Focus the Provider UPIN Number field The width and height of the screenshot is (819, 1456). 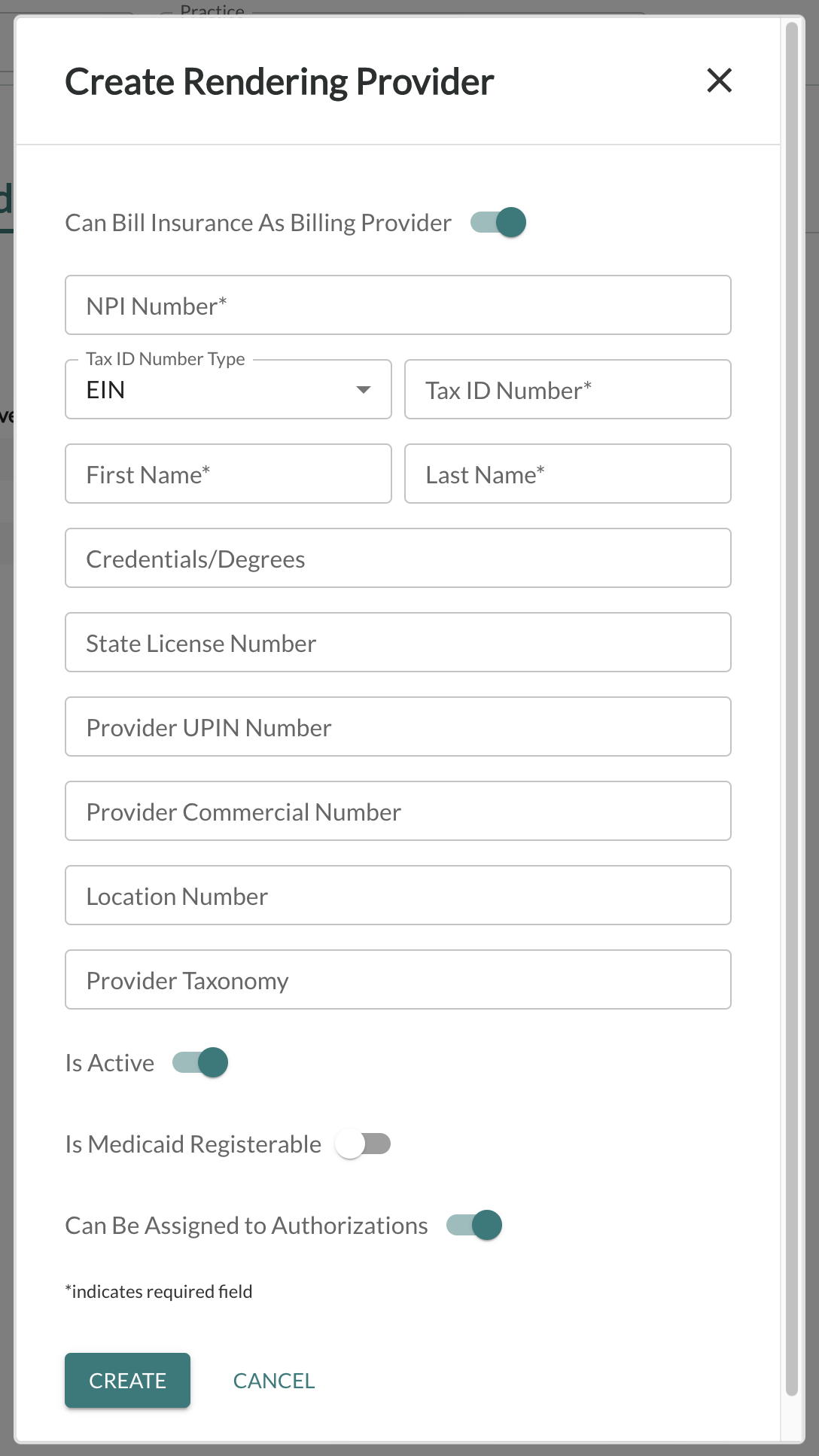click(398, 726)
